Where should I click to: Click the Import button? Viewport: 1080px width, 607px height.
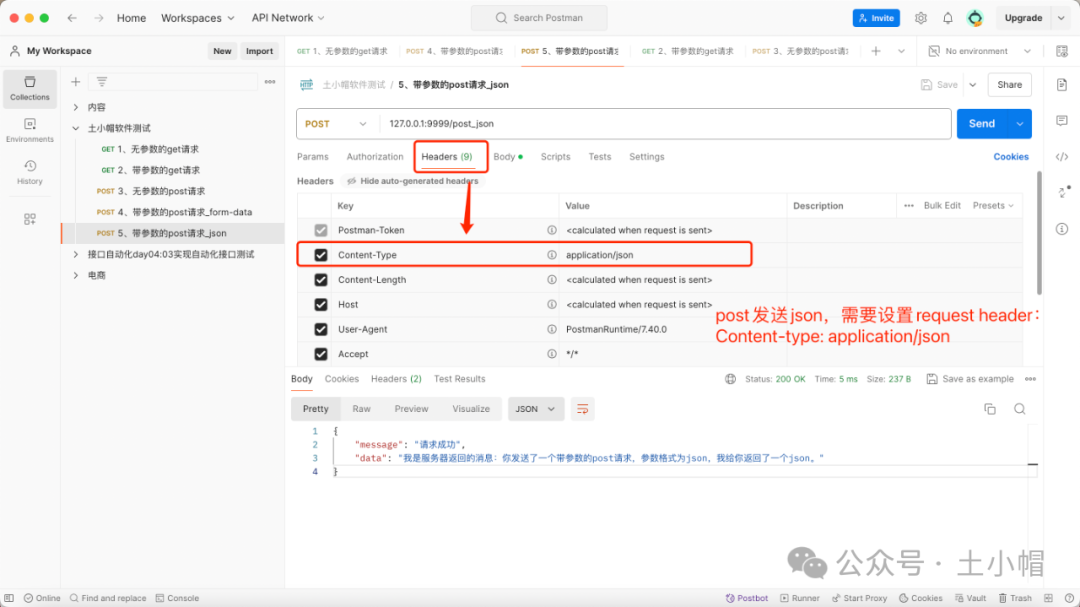point(259,51)
